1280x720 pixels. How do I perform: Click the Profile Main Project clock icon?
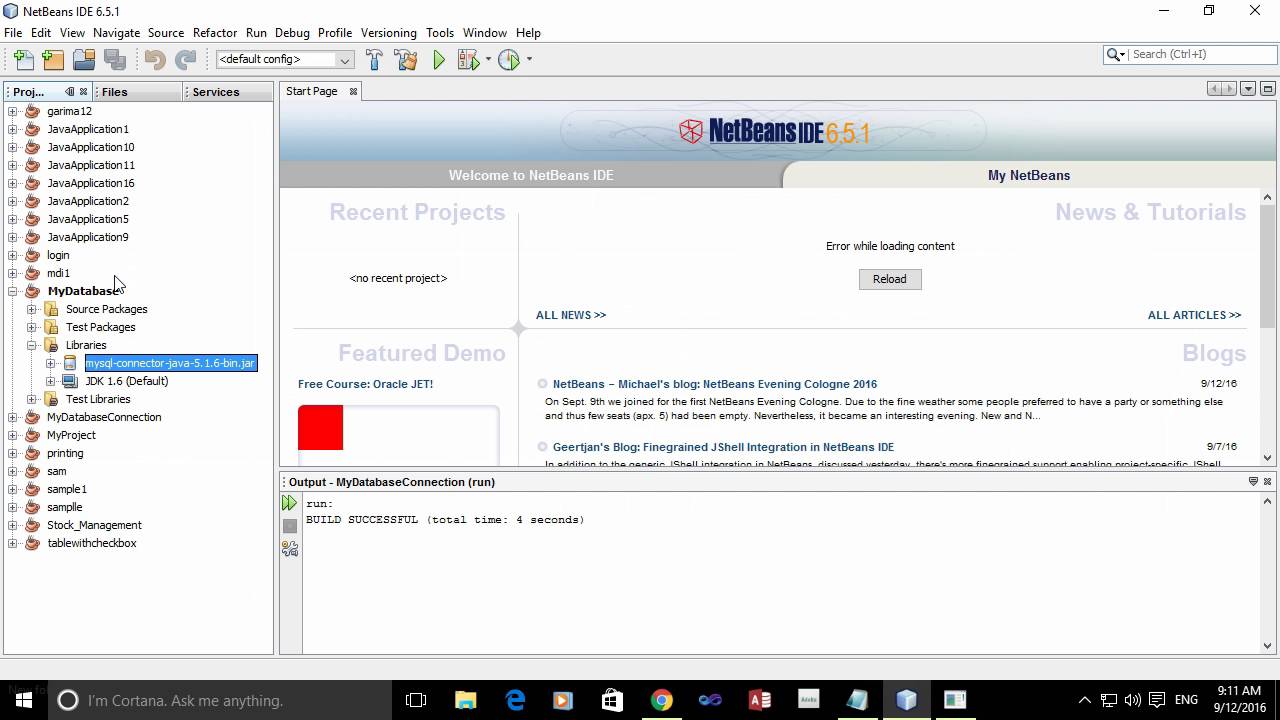509,60
